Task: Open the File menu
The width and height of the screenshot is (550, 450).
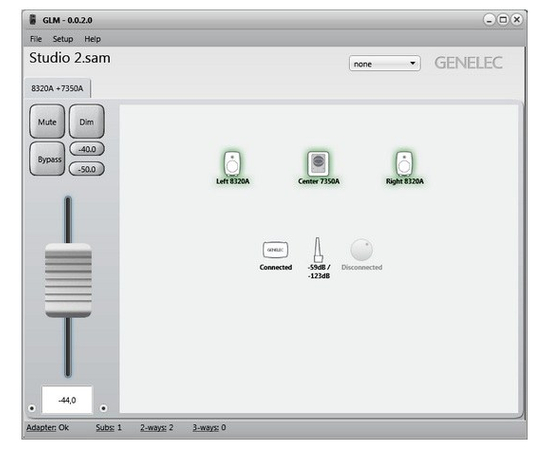Action: tap(36, 39)
